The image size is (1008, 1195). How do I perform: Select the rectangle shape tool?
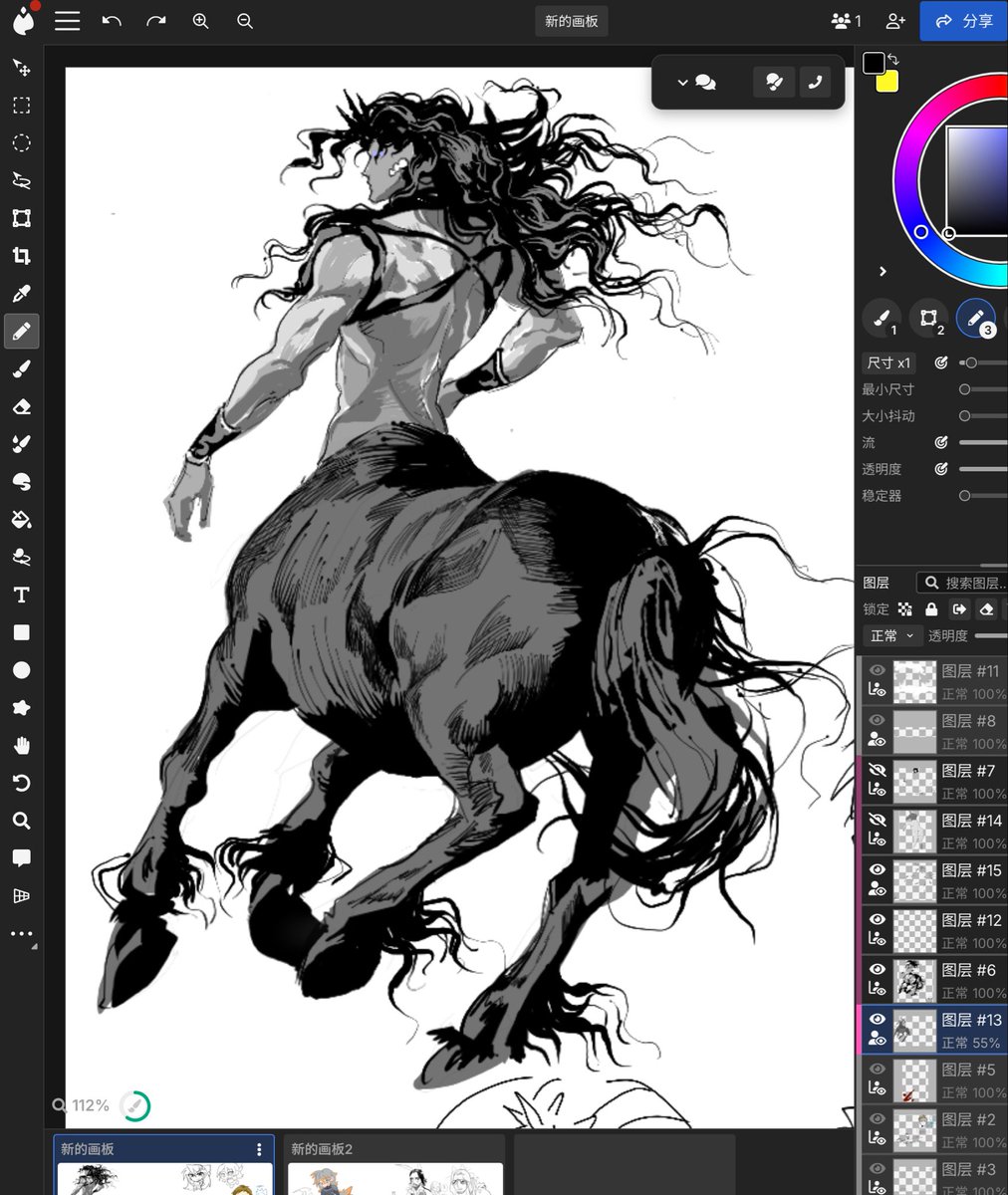point(21,632)
